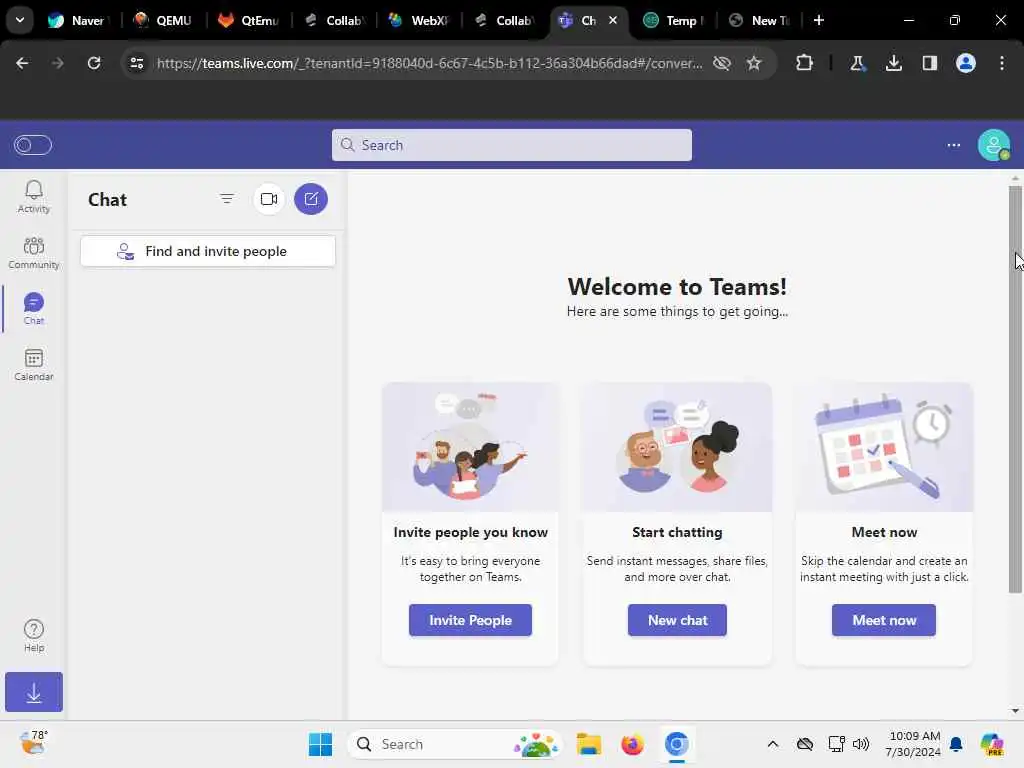
Task: Open the Activity bell in sidebar
Action: [x=33, y=197]
